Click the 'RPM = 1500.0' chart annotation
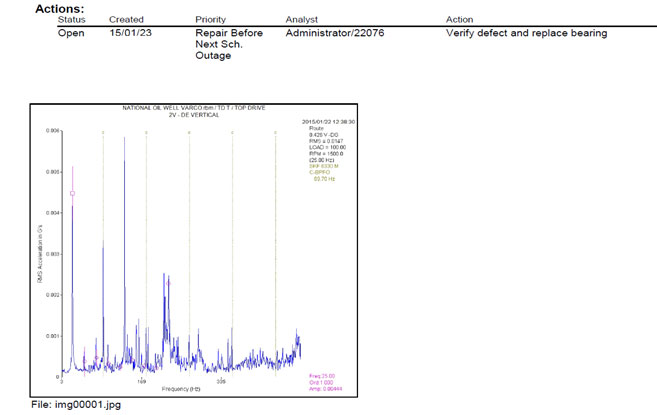 (326, 153)
